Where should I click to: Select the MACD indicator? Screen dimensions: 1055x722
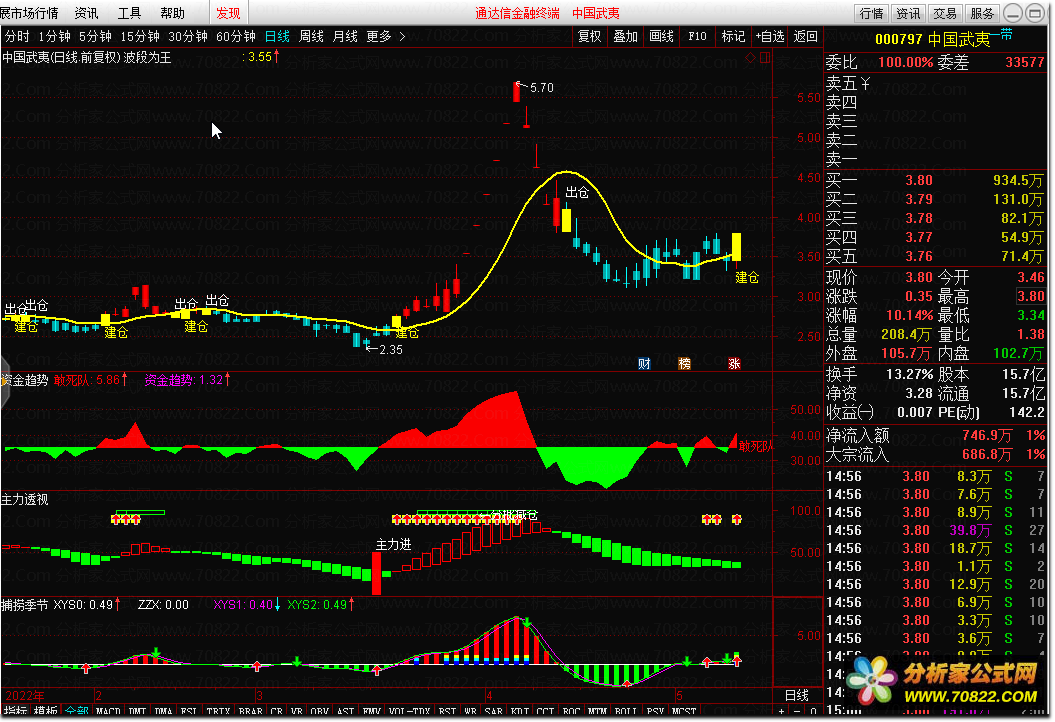pyautogui.click(x=108, y=711)
